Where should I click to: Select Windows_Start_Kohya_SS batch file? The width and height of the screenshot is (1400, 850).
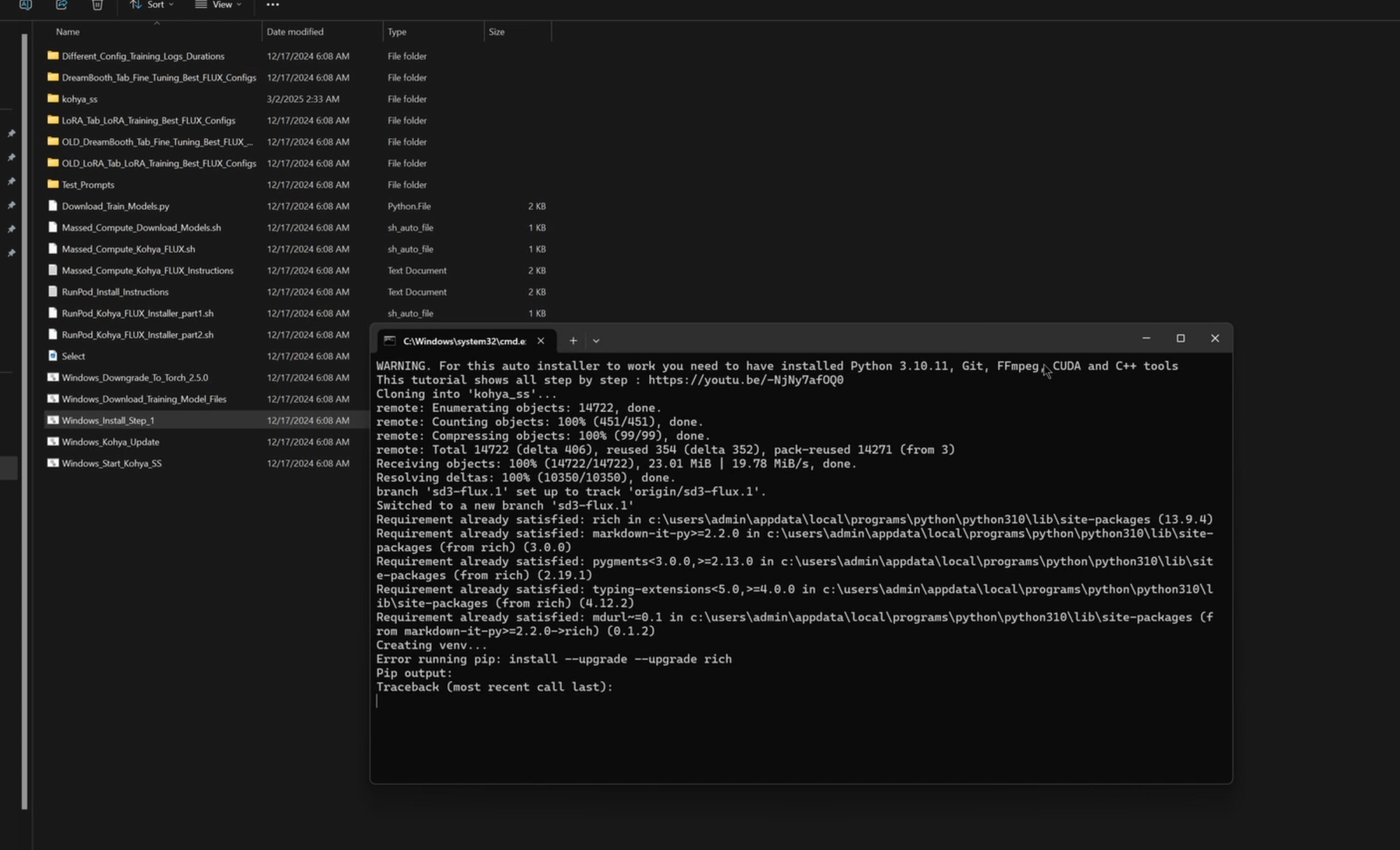[111, 464]
